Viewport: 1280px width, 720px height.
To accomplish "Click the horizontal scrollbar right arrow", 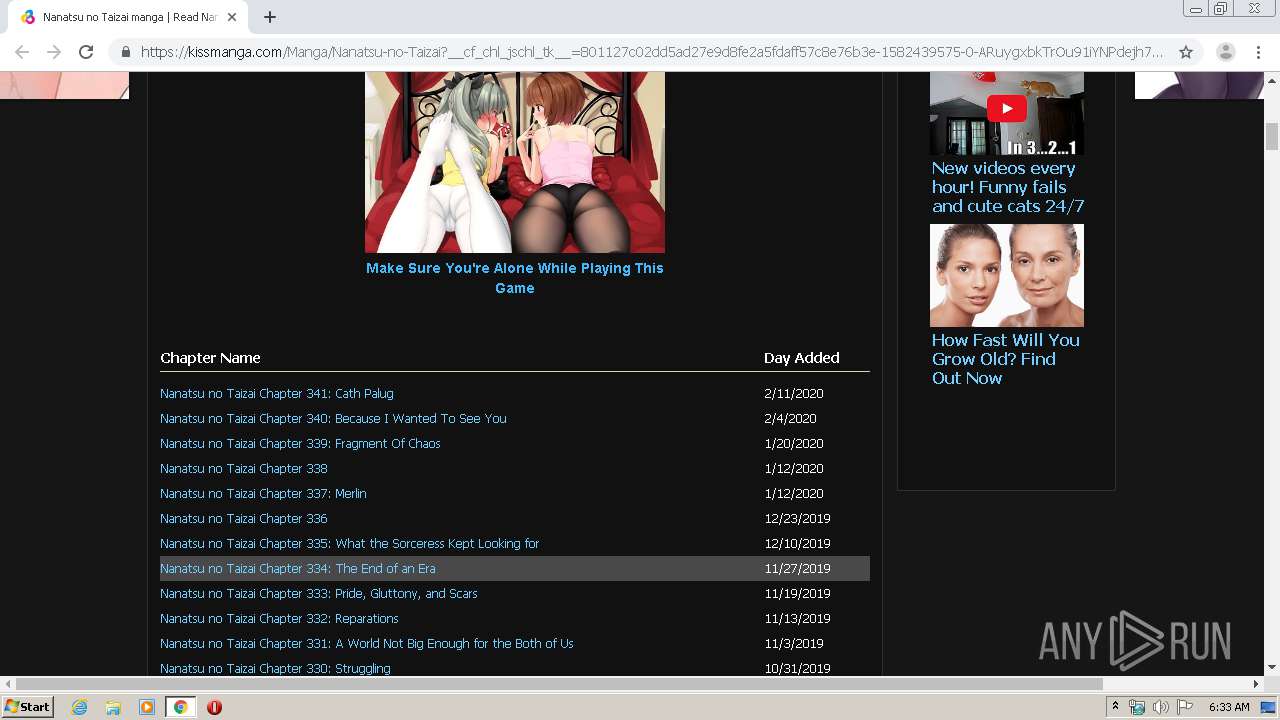I will click(1257, 684).
